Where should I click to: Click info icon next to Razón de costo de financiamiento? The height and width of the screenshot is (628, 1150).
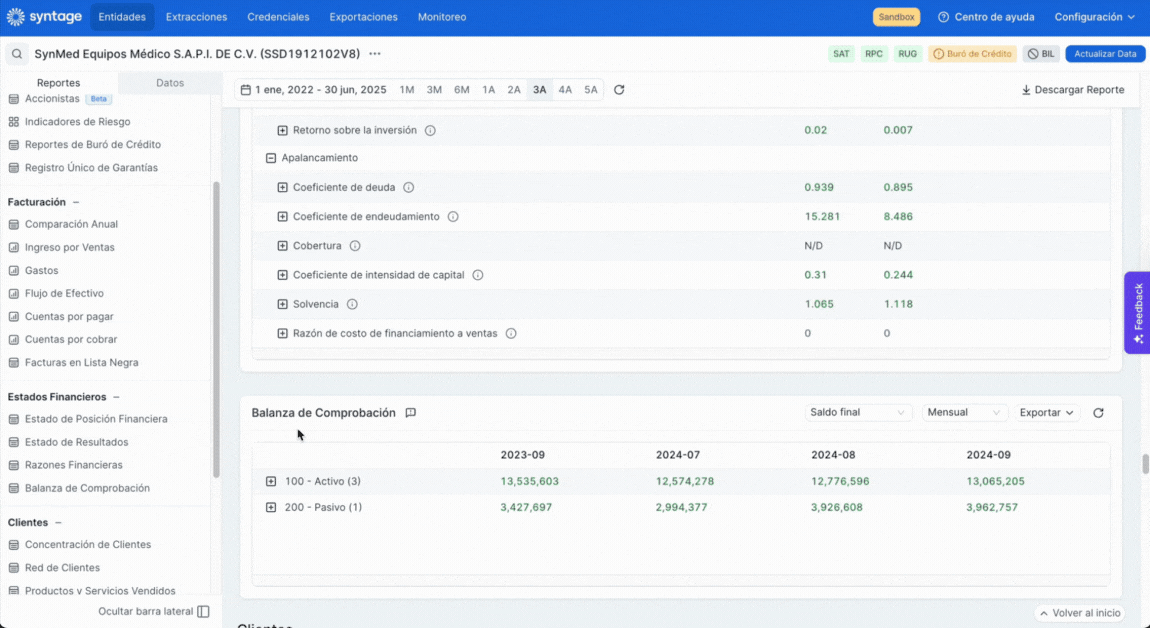[511, 334]
